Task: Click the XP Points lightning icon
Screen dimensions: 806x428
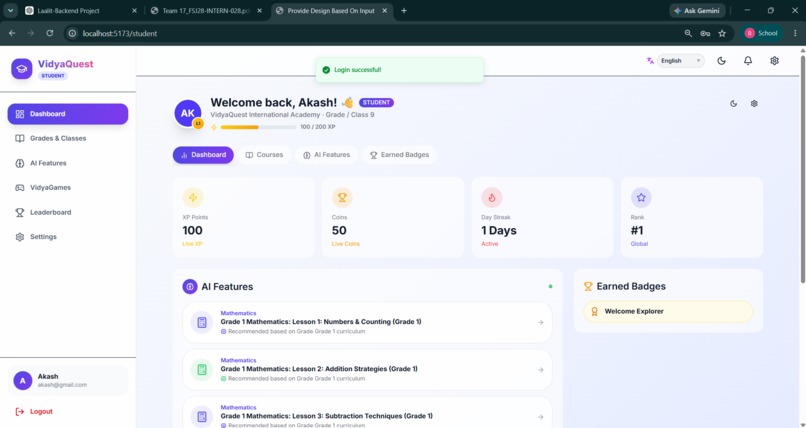Action: point(193,197)
